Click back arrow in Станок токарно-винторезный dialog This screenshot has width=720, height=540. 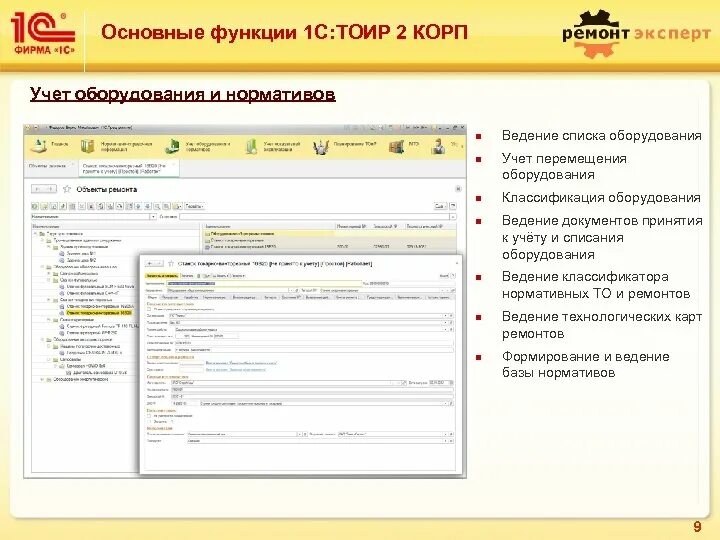pos(149,264)
